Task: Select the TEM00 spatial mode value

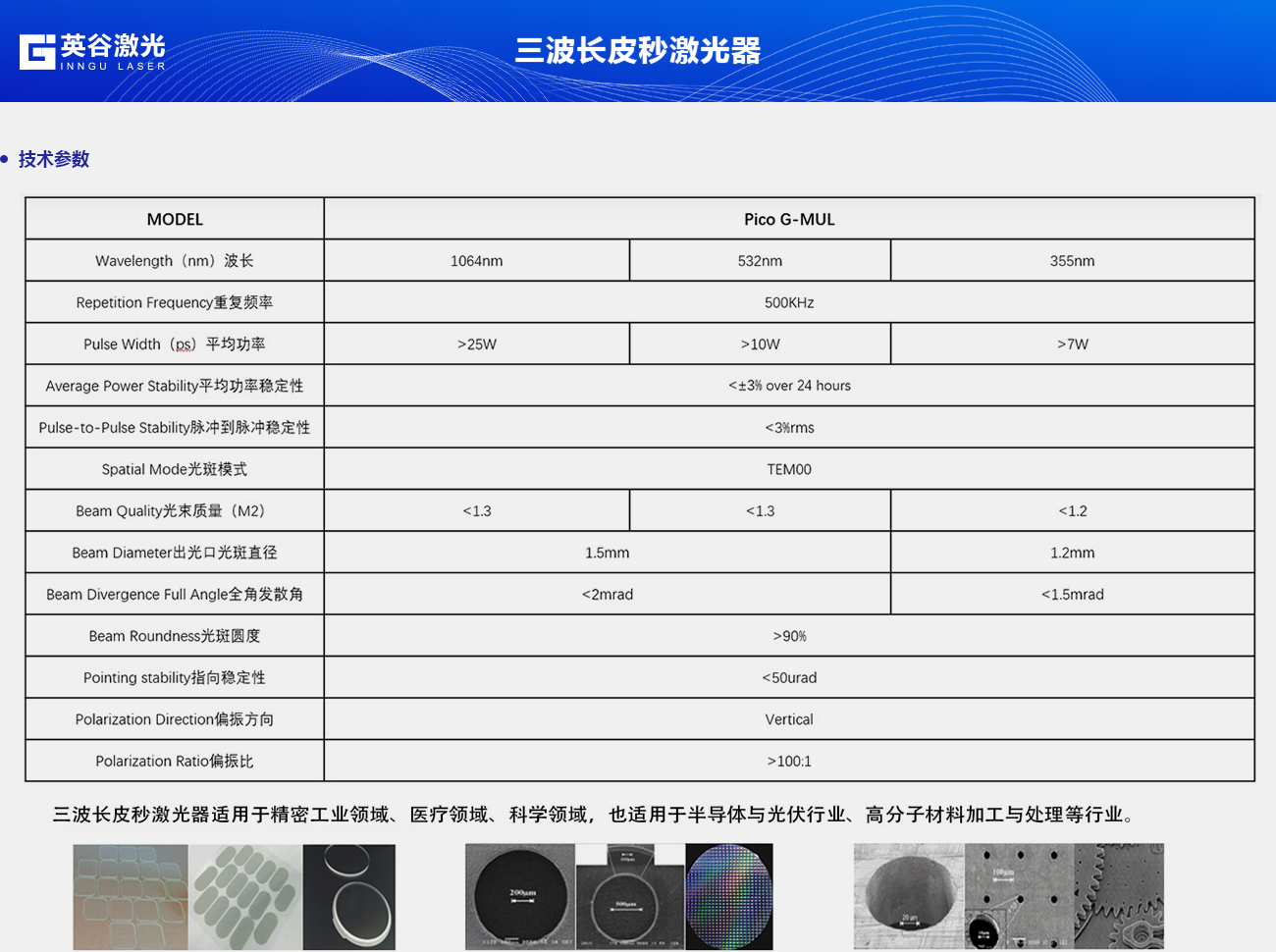Action: 788,469
